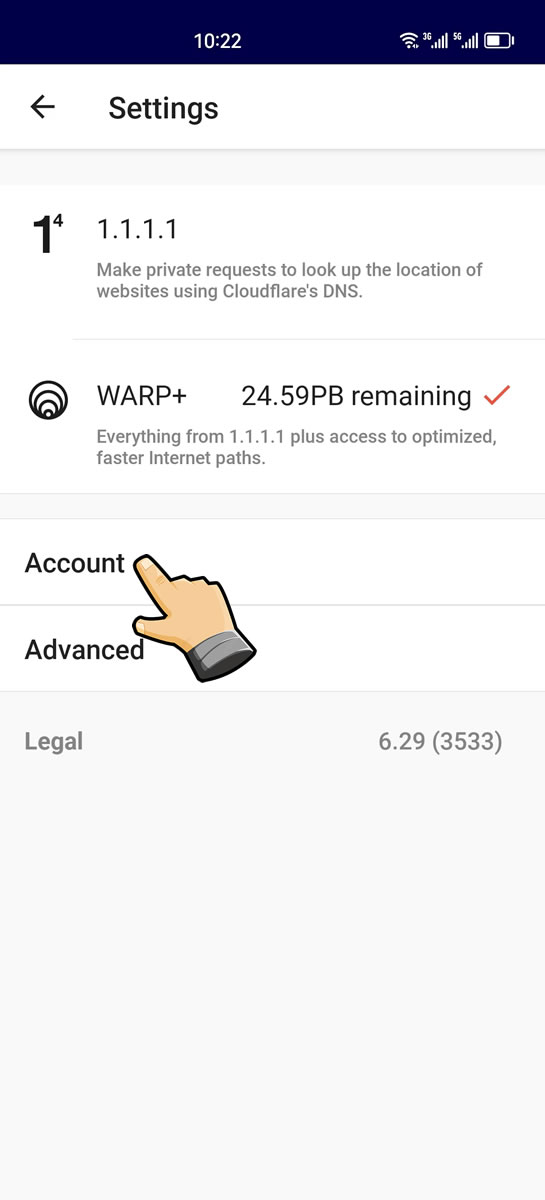Tap the 24.59PB remaining data label
The height and width of the screenshot is (1200, 545).
coord(356,397)
